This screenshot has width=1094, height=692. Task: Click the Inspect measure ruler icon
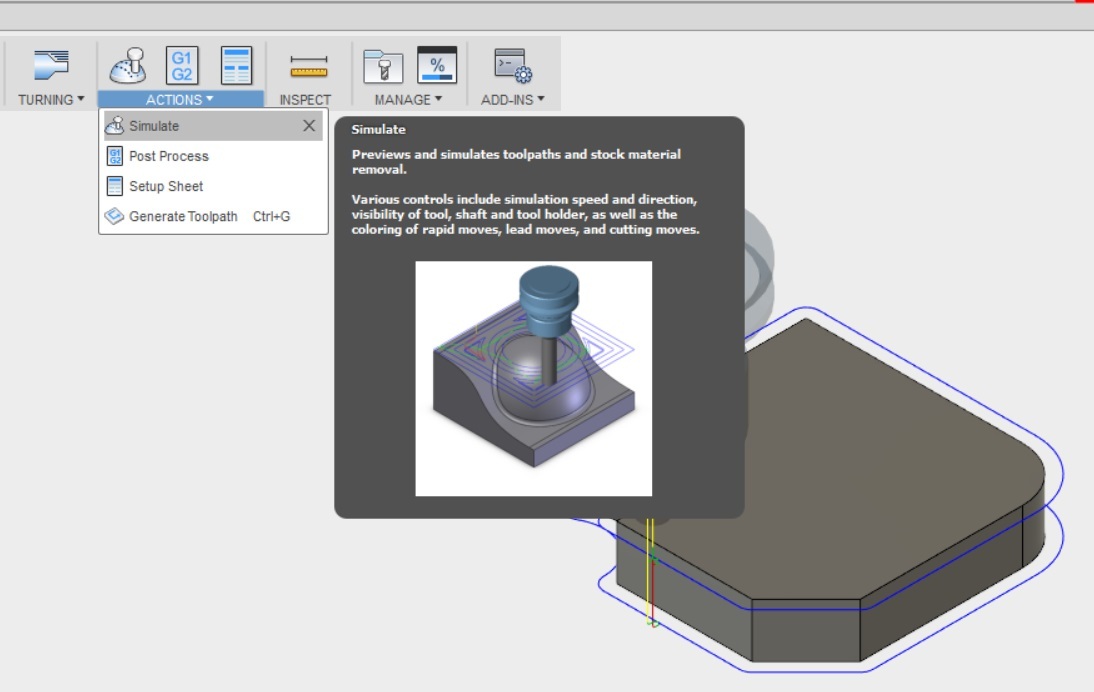(x=308, y=66)
